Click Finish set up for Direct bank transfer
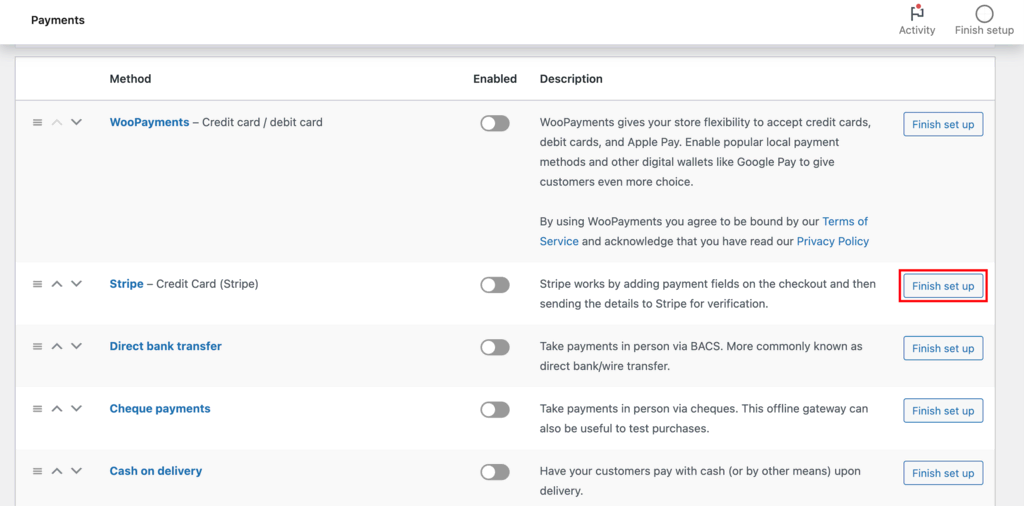The height and width of the screenshot is (506, 1024). pos(943,348)
